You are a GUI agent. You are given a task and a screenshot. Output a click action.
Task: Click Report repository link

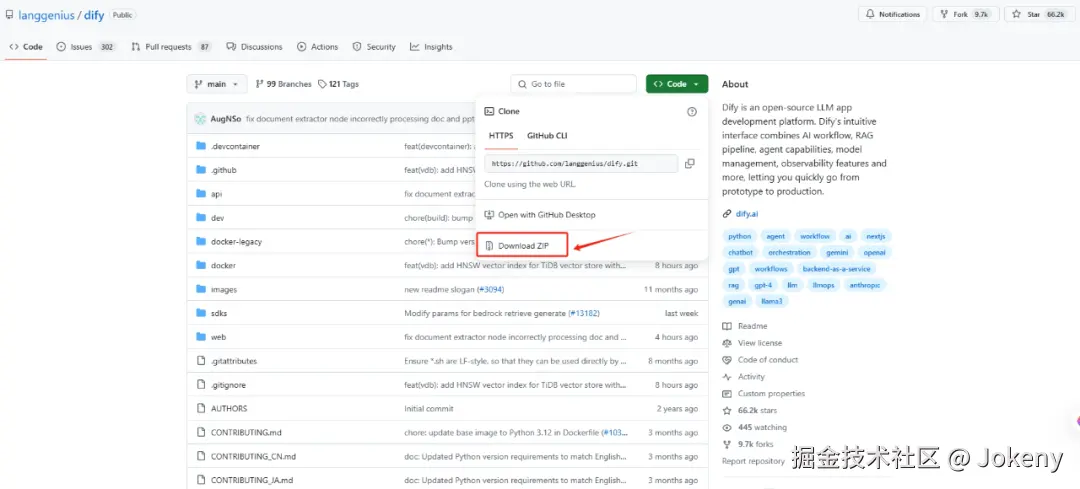(753, 461)
